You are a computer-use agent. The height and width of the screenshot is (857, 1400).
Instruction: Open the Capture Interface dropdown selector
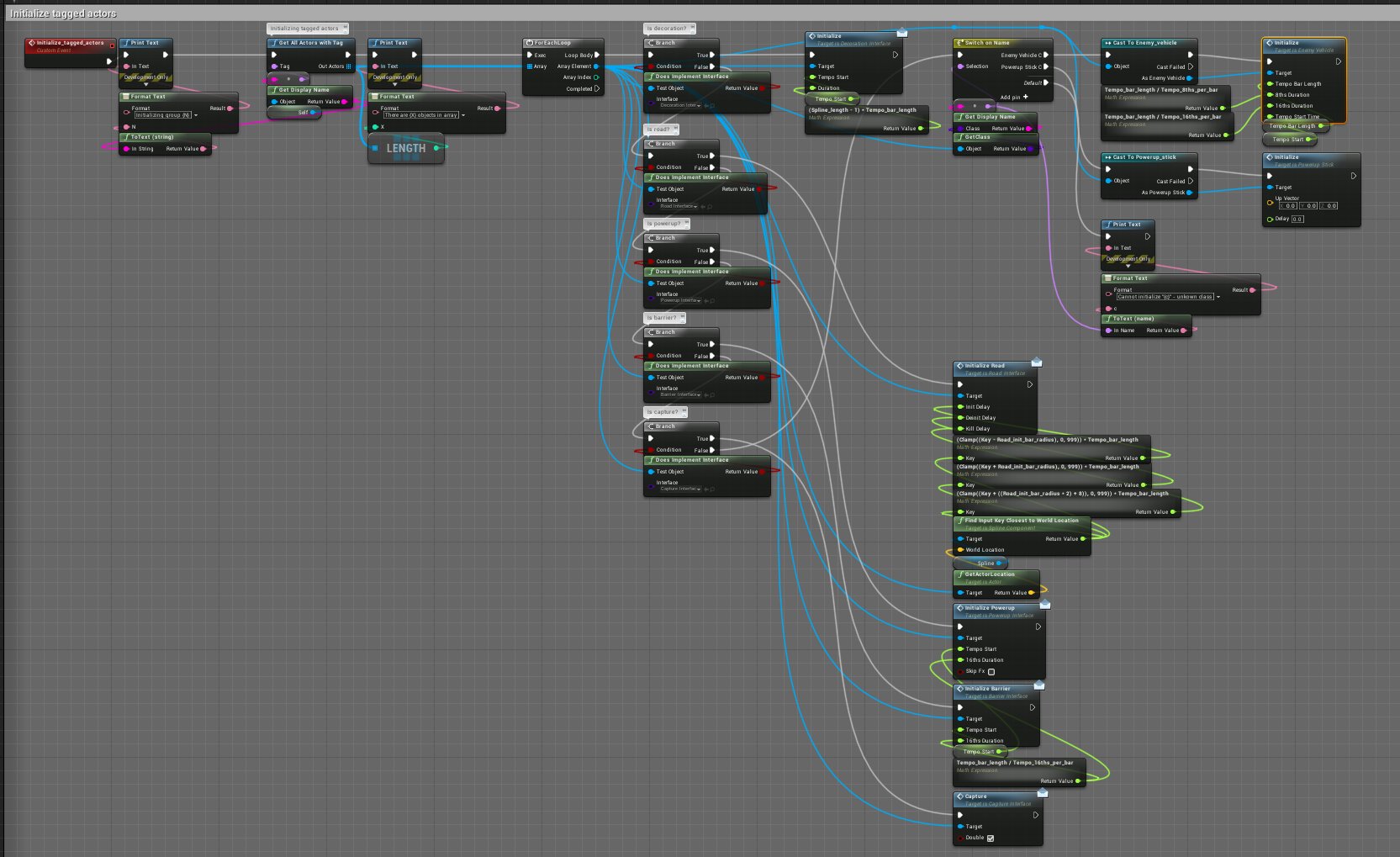681,489
